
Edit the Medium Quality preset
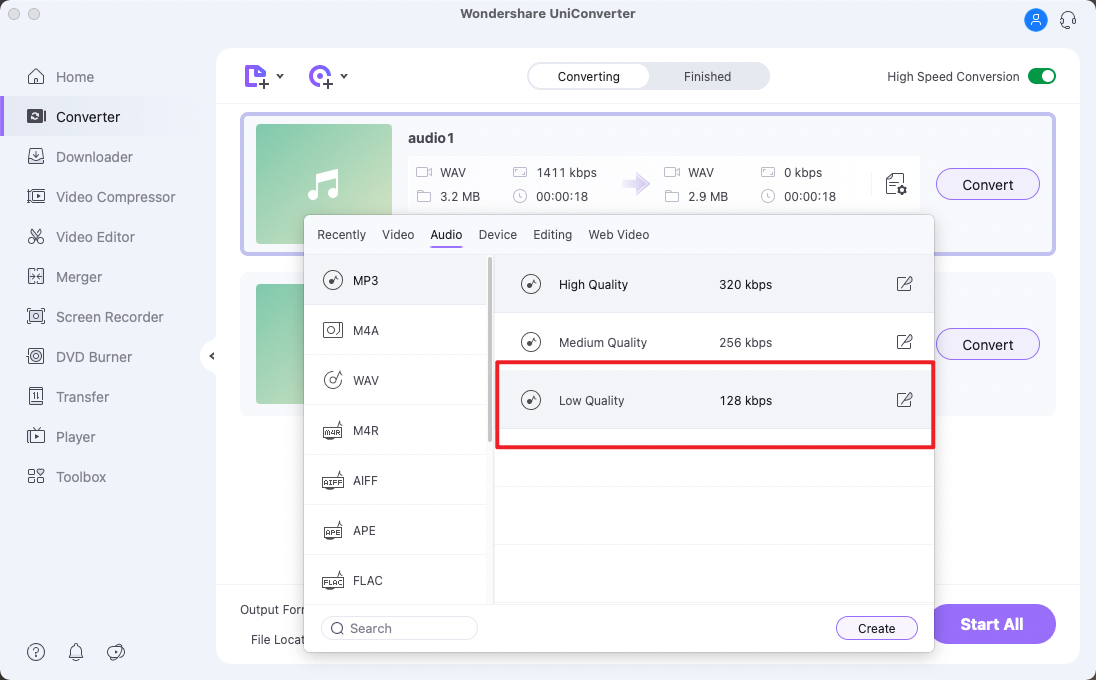pyautogui.click(x=904, y=342)
